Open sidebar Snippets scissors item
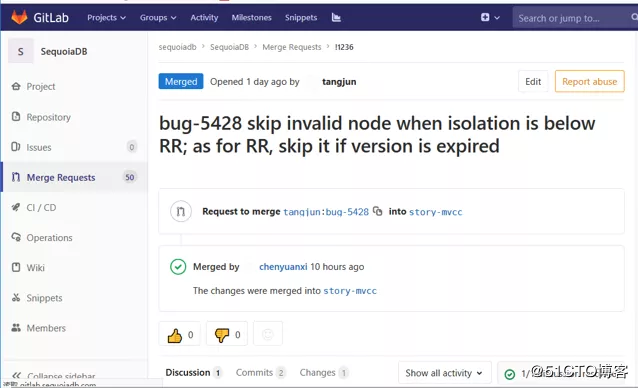 click(x=44, y=298)
